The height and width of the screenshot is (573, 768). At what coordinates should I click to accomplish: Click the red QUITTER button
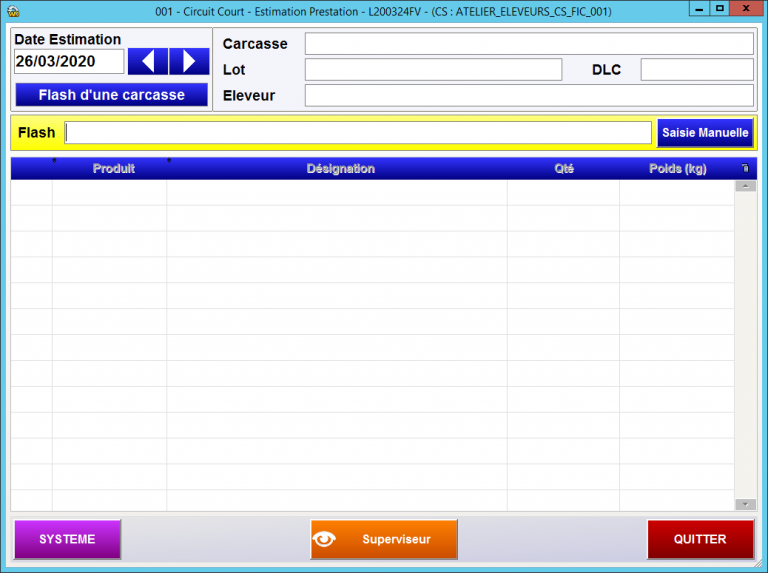[700, 539]
